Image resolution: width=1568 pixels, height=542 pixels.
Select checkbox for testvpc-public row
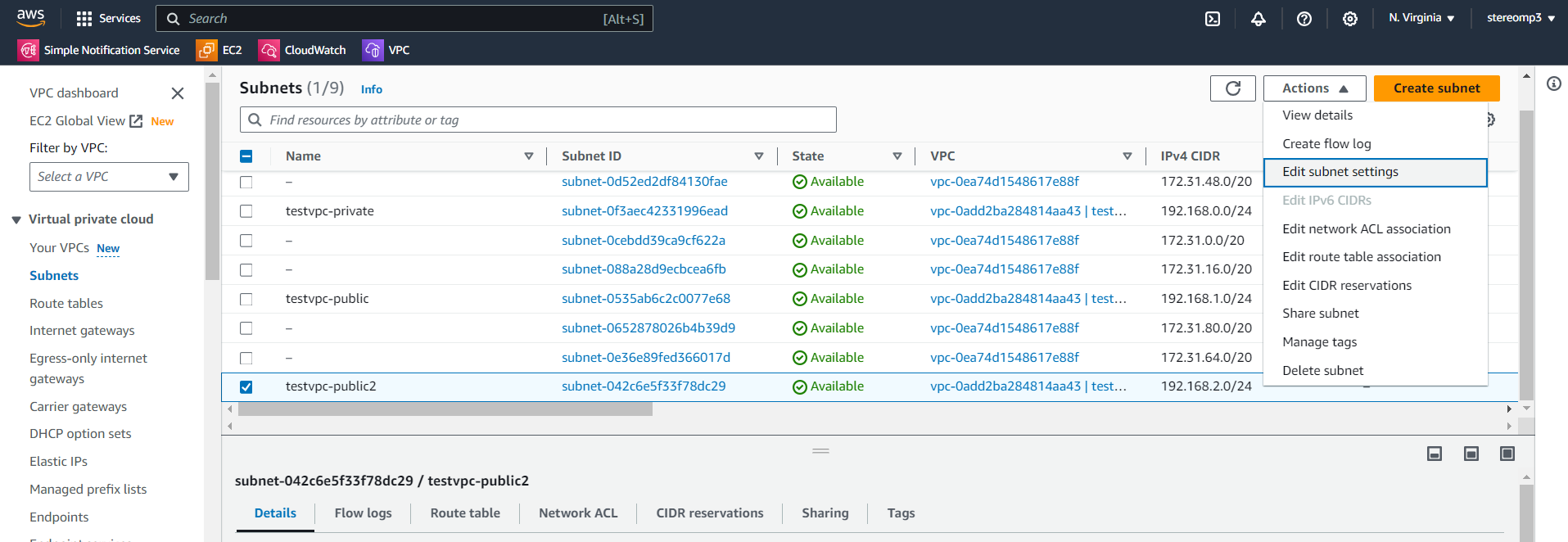[246, 299]
